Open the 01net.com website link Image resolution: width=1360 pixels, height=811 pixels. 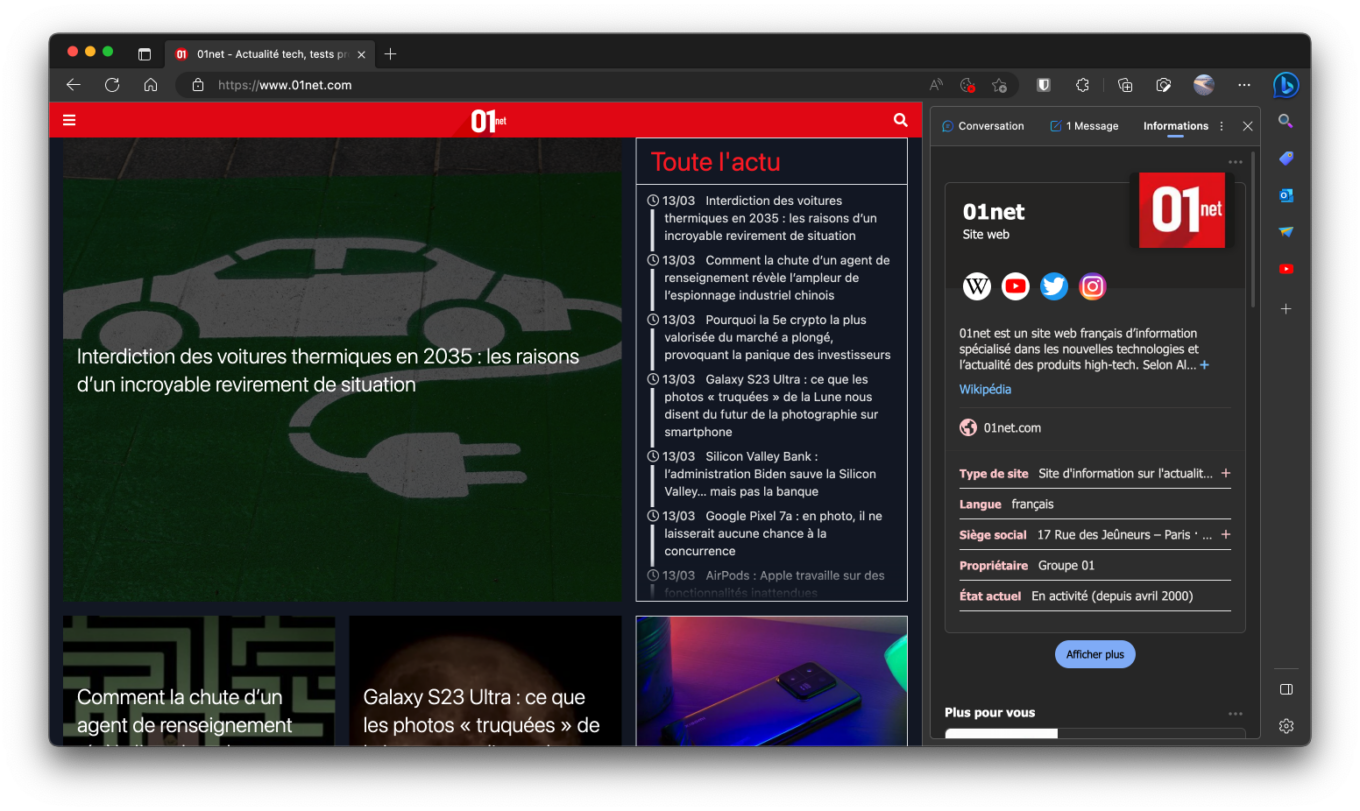1012,428
